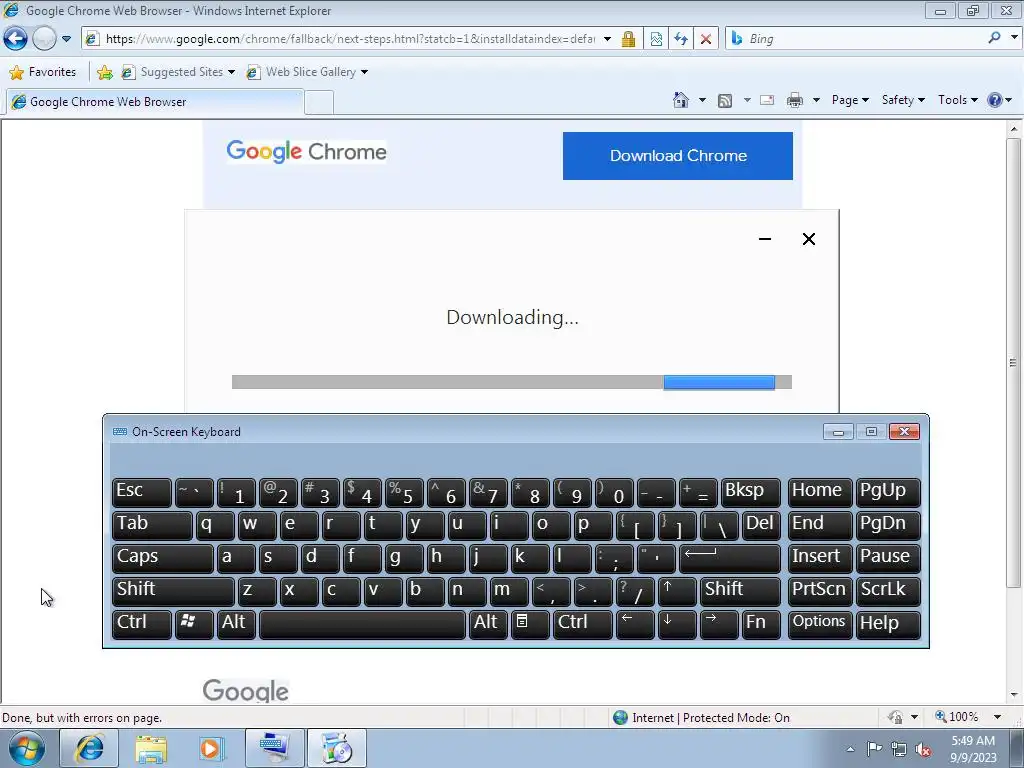The width and height of the screenshot is (1024, 768).
Task: Stop loading with the red X icon
Action: 706,39
